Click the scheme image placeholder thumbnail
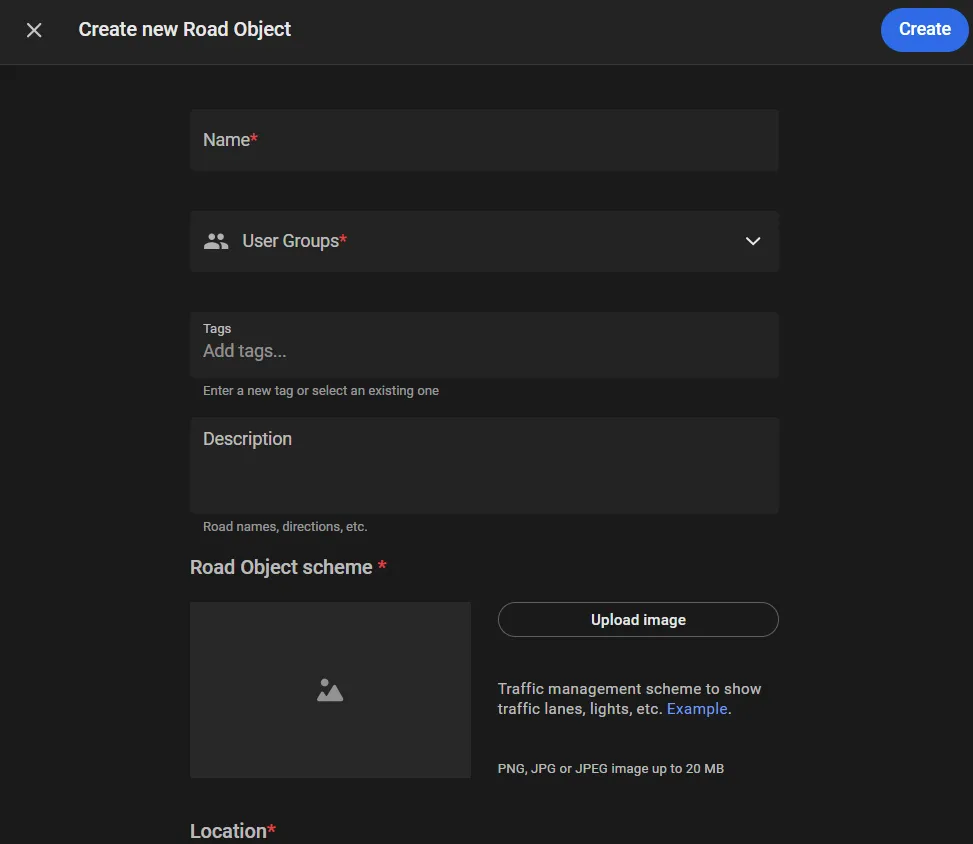 pos(330,690)
